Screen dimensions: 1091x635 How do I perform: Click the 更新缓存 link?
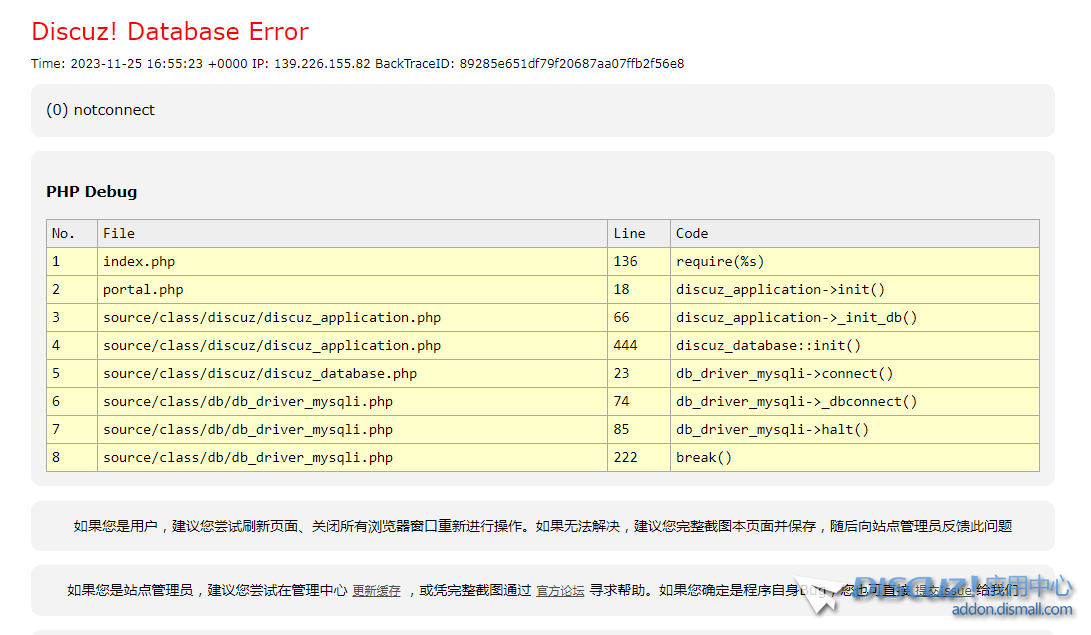pos(376,590)
